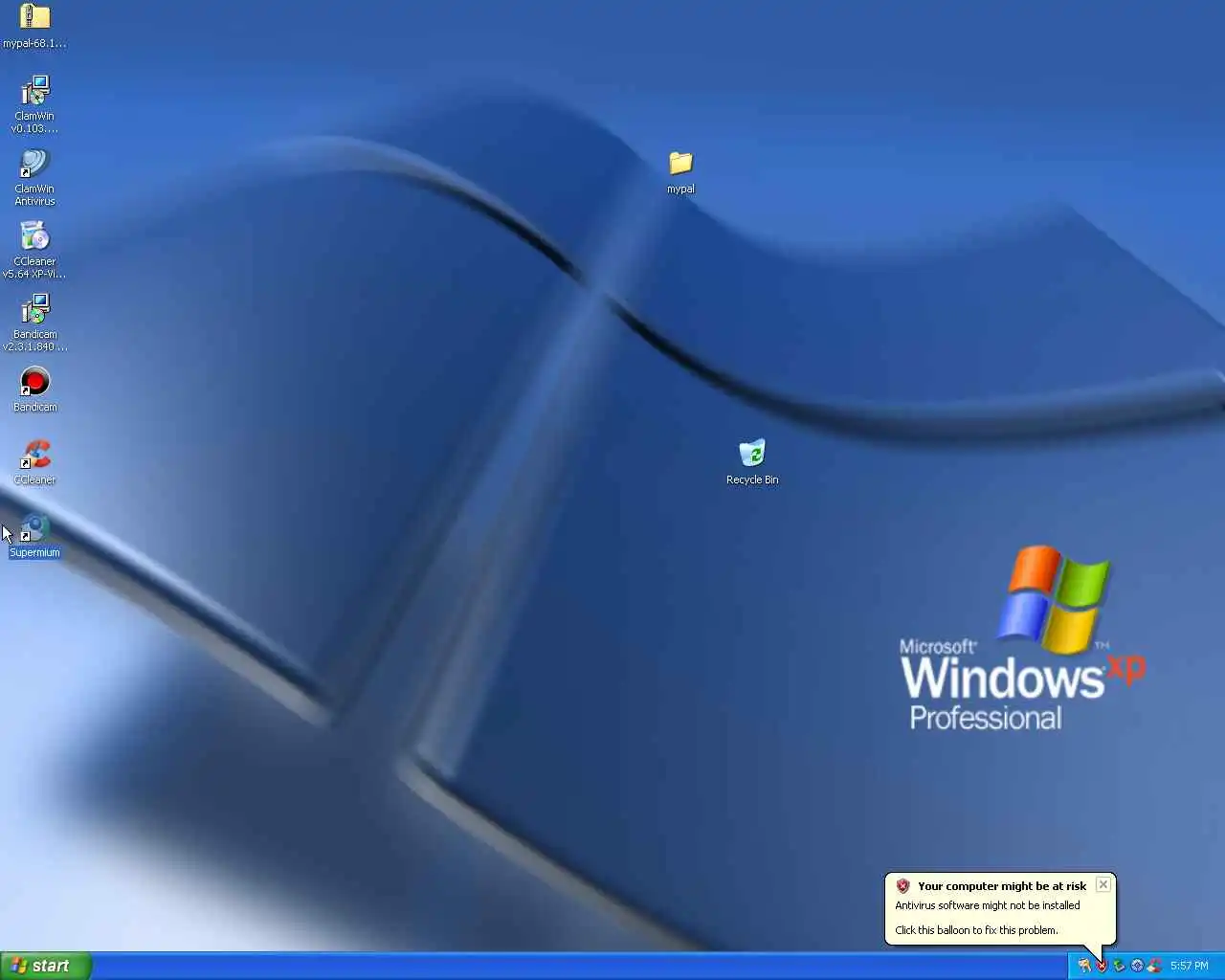Open the Start menu
The height and width of the screenshot is (980, 1225).
pyautogui.click(x=46, y=966)
